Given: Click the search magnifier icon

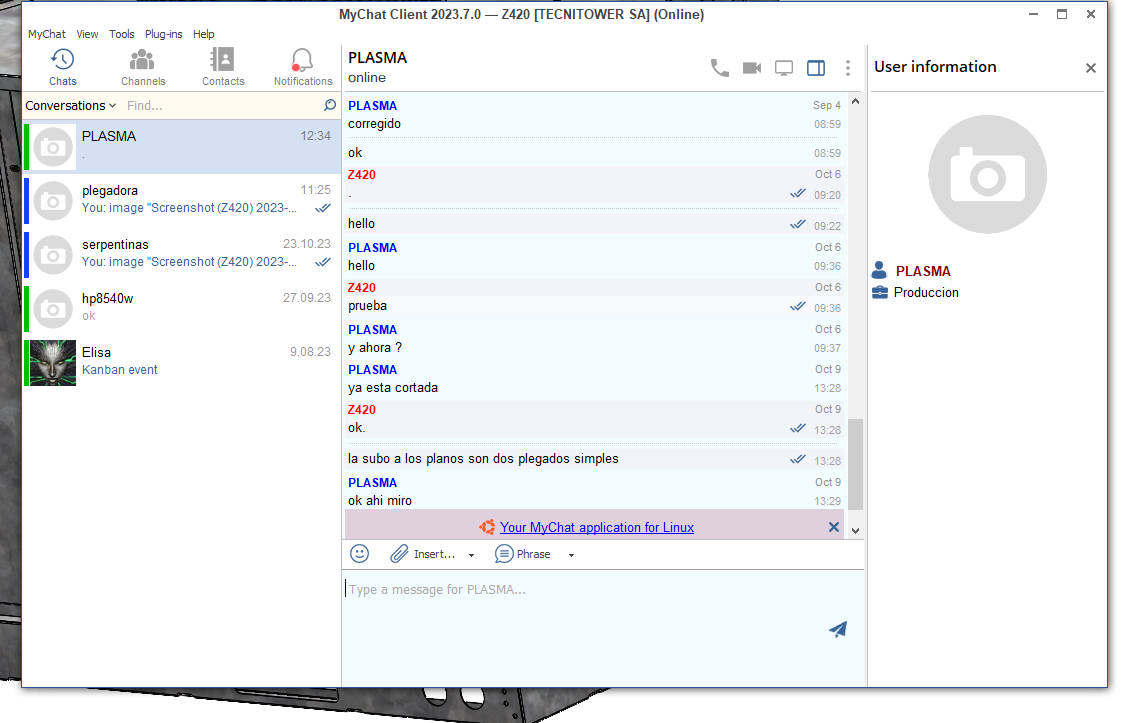Looking at the screenshot, I should click(330, 105).
